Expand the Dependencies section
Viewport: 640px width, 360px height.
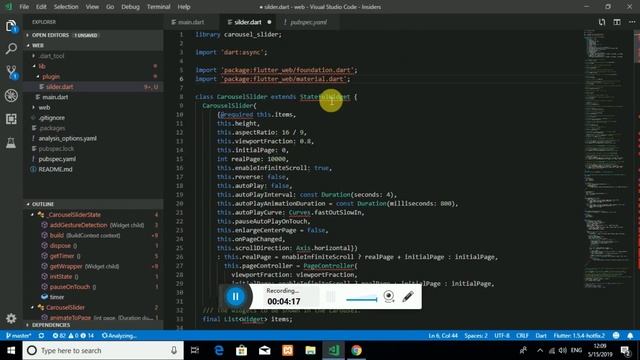click(x=93, y=325)
